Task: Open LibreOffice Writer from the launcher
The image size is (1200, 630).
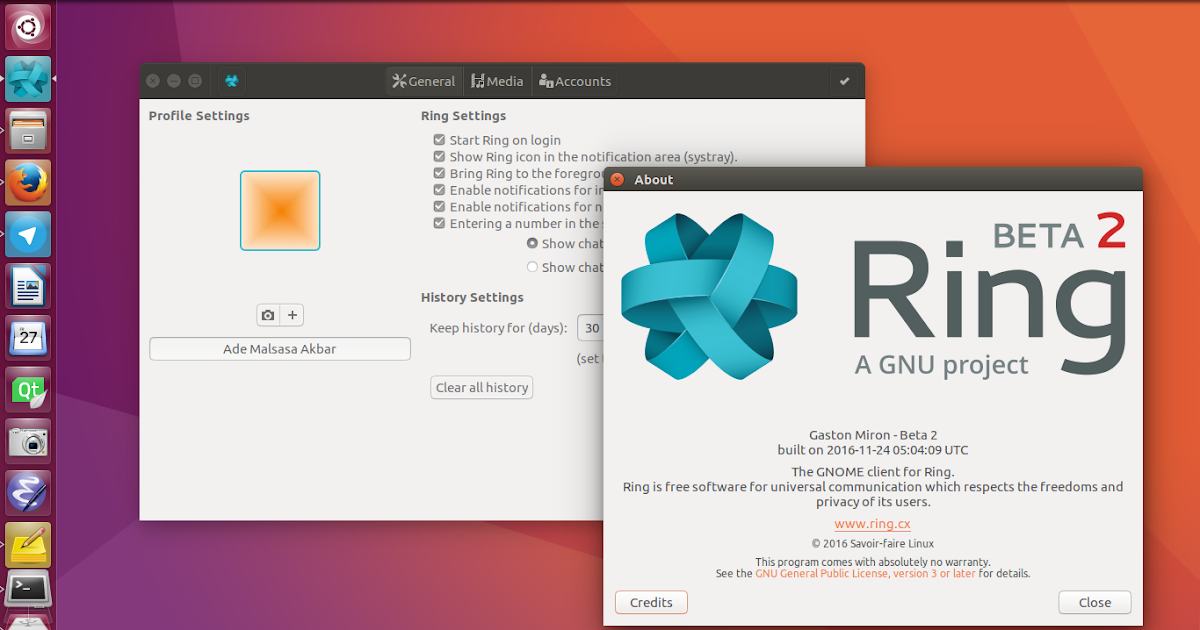Action: [27, 286]
